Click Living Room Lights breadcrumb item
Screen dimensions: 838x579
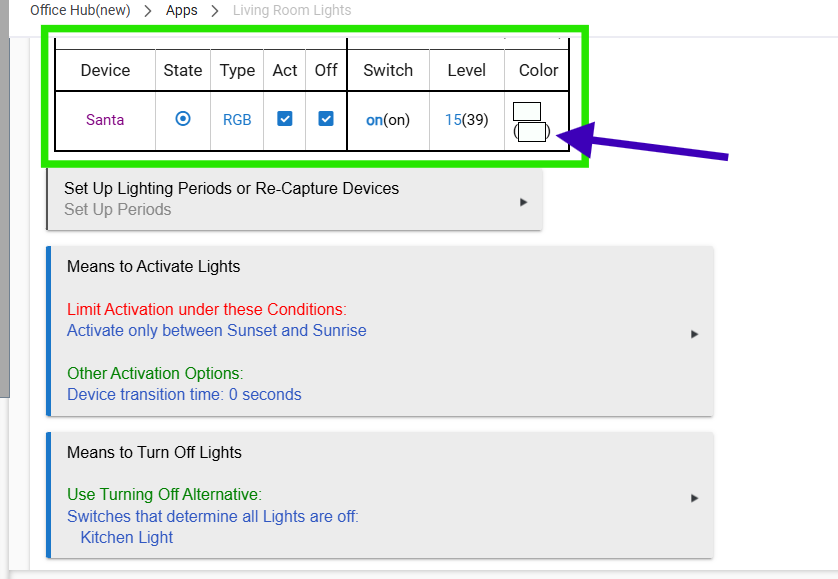[x=292, y=11]
